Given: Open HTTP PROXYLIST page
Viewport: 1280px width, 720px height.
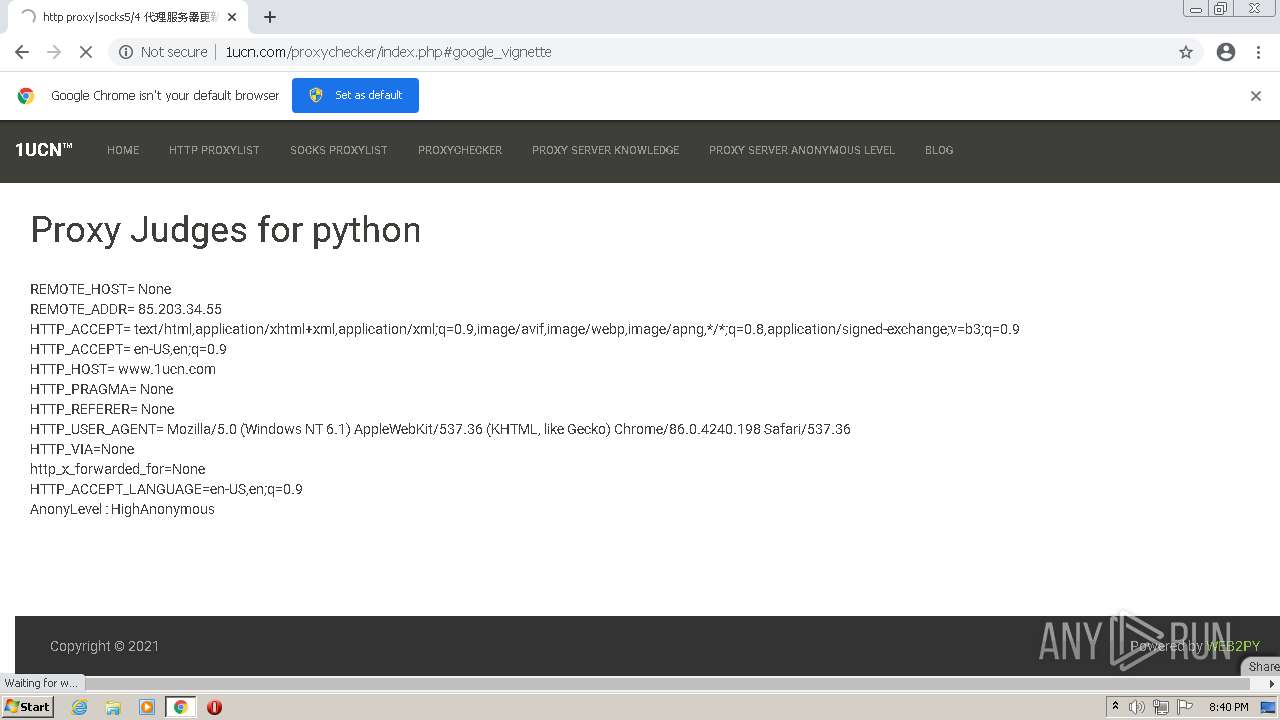Looking at the screenshot, I should point(214,150).
